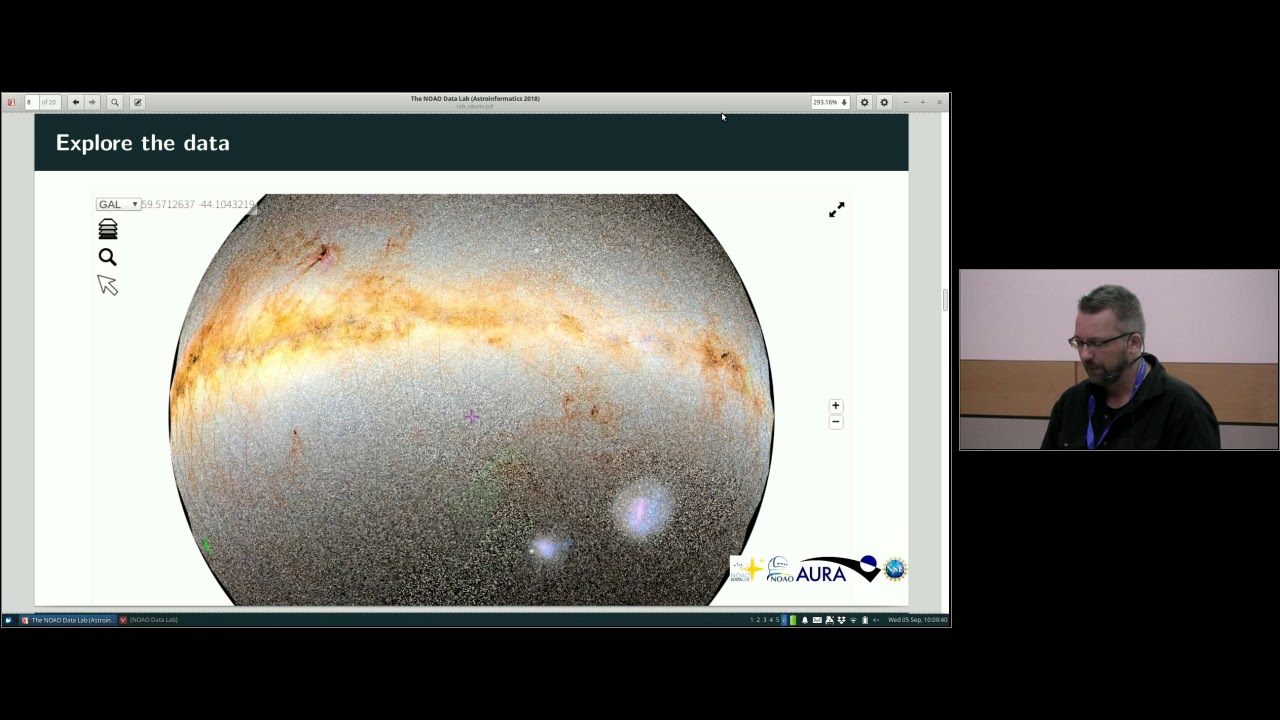Click the Small Magellanic Cloud blob
Viewport: 1280px width, 720px height.
pyautogui.click(x=546, y=547)
